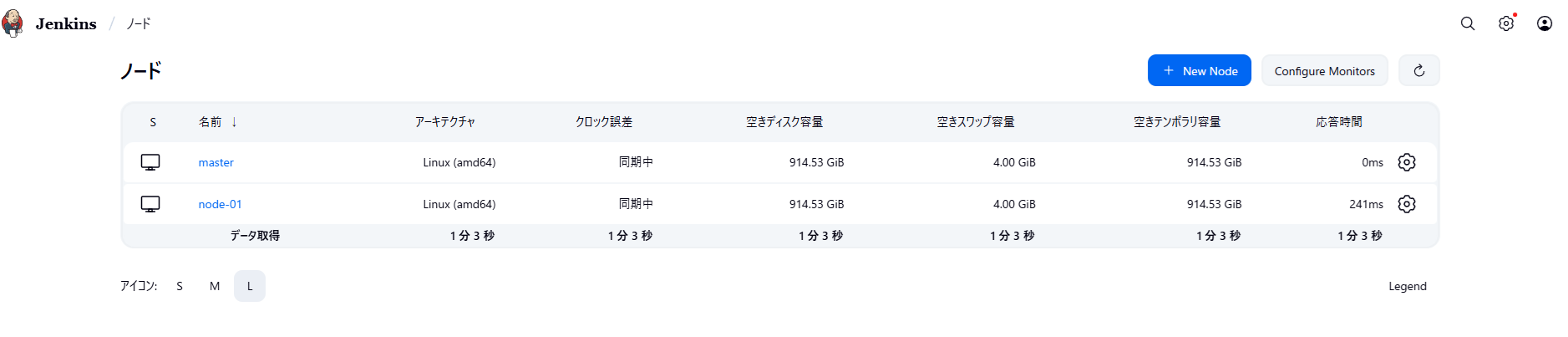Sort by the S status column
Viewport: 1568px width, 337px height.
(x=153, y=122)
